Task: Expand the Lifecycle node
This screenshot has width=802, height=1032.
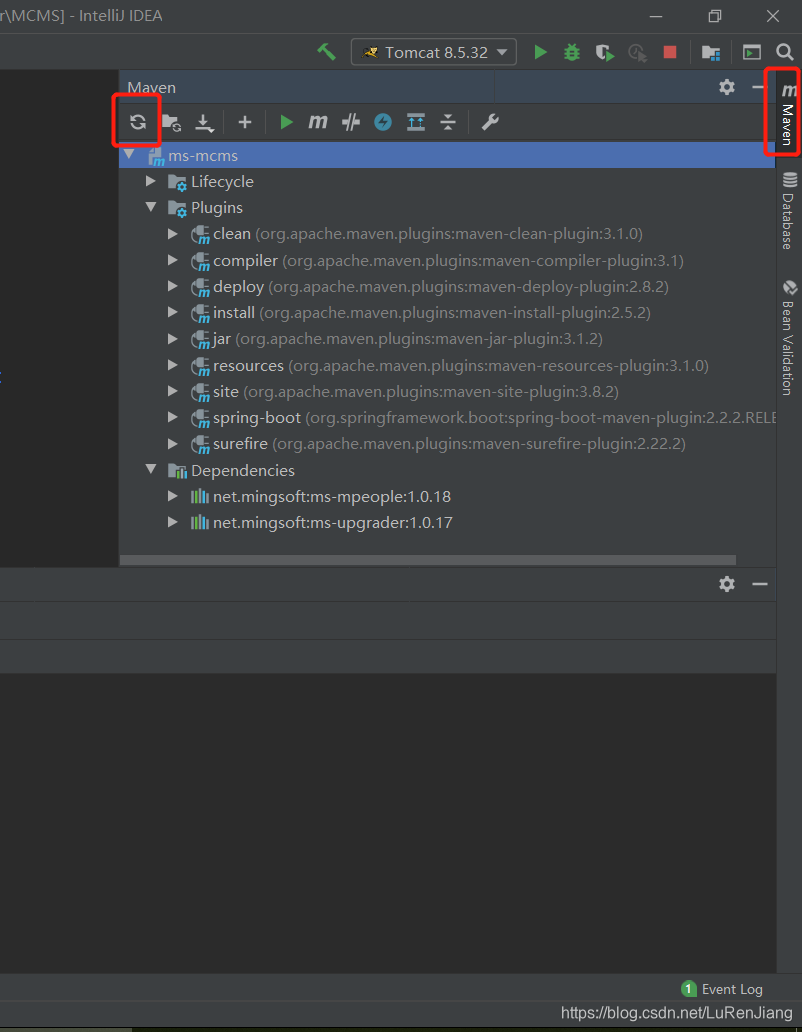Action: [151, 181]
